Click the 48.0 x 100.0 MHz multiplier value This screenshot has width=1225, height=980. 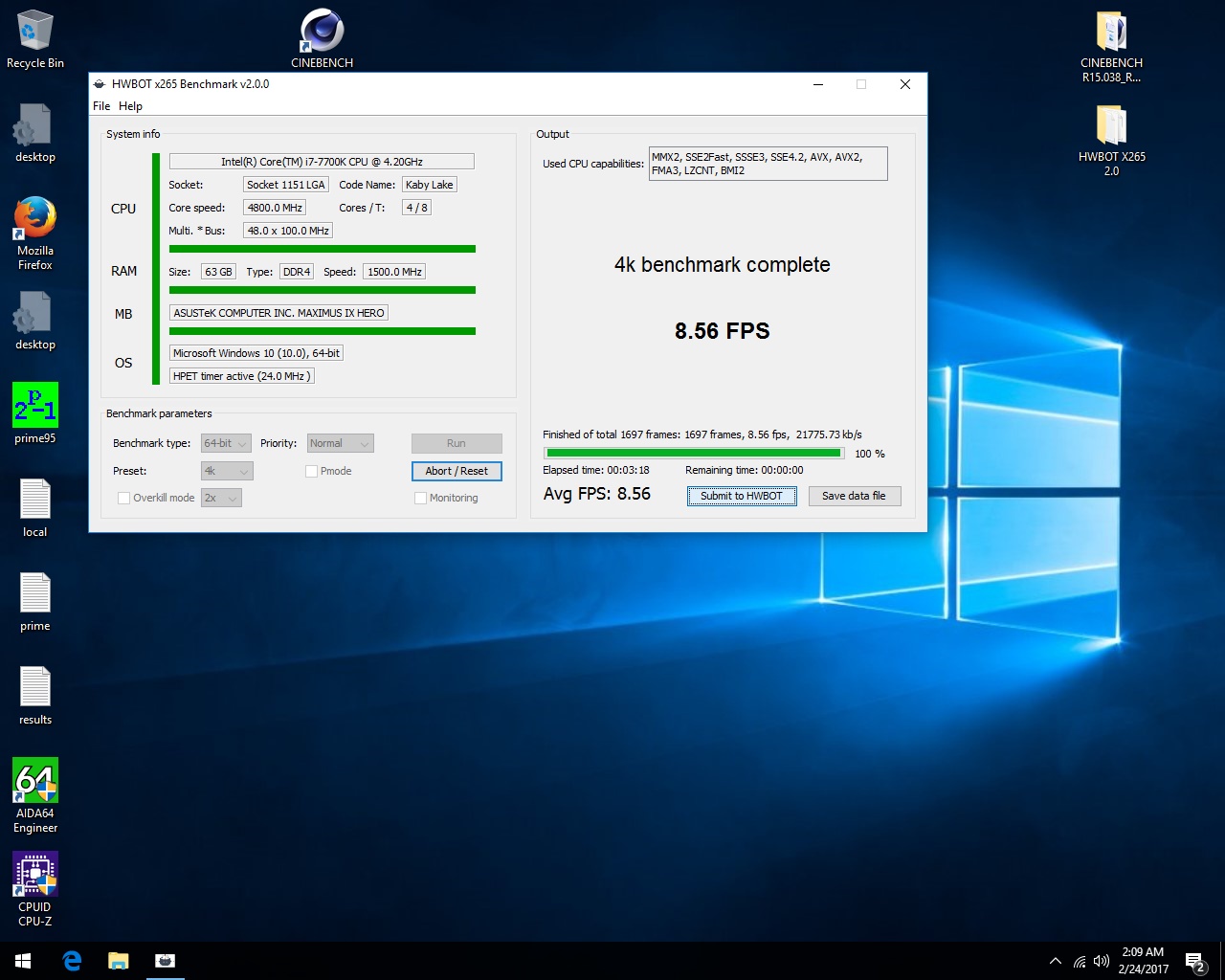pyautogui.click(x=288, y=231)
